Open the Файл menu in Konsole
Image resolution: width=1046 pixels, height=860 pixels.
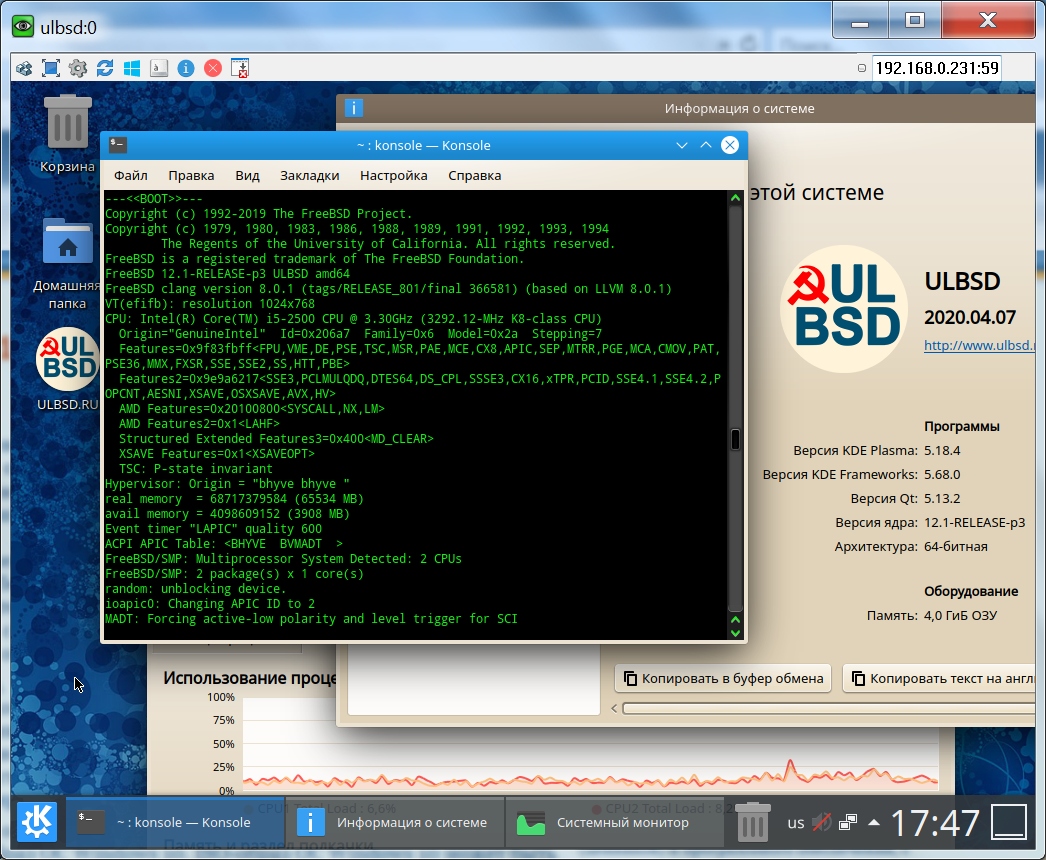point(130,175)
